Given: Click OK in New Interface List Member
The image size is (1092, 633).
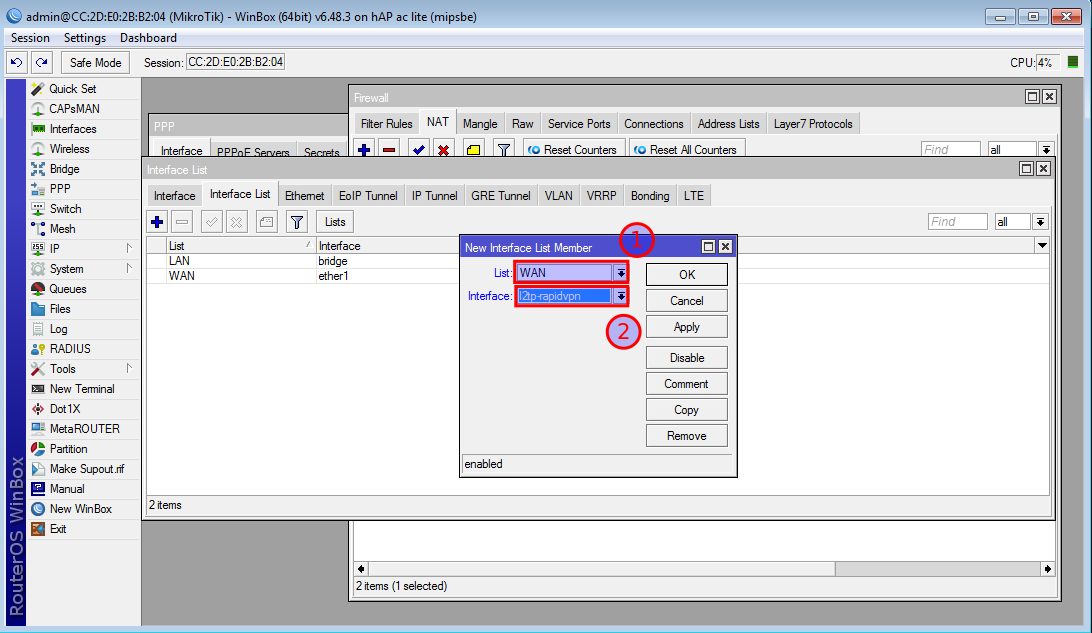Looking at the screenshot, I should [x=687, y=274].
